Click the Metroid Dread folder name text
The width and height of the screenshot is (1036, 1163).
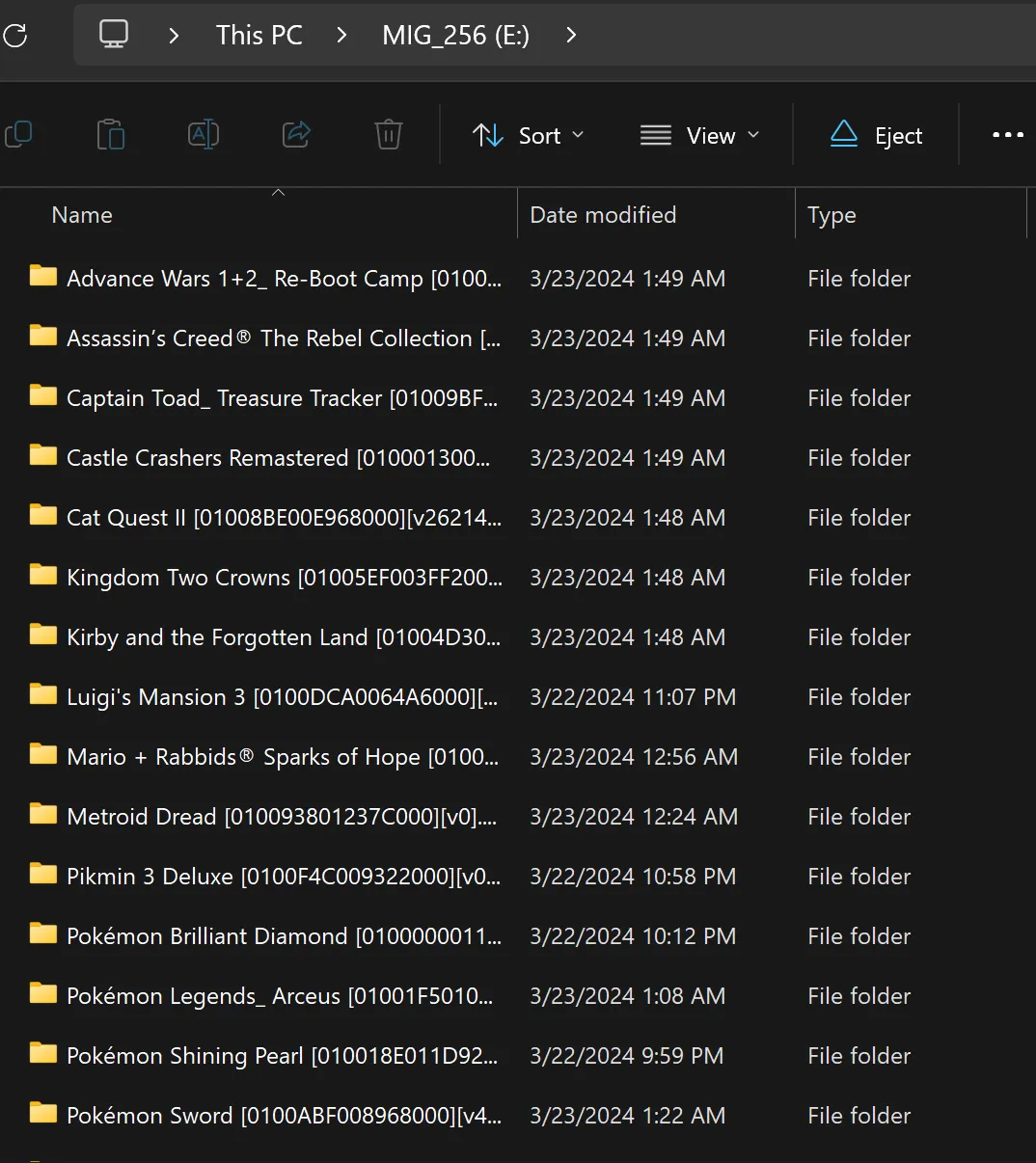click(x=282, y=817)
